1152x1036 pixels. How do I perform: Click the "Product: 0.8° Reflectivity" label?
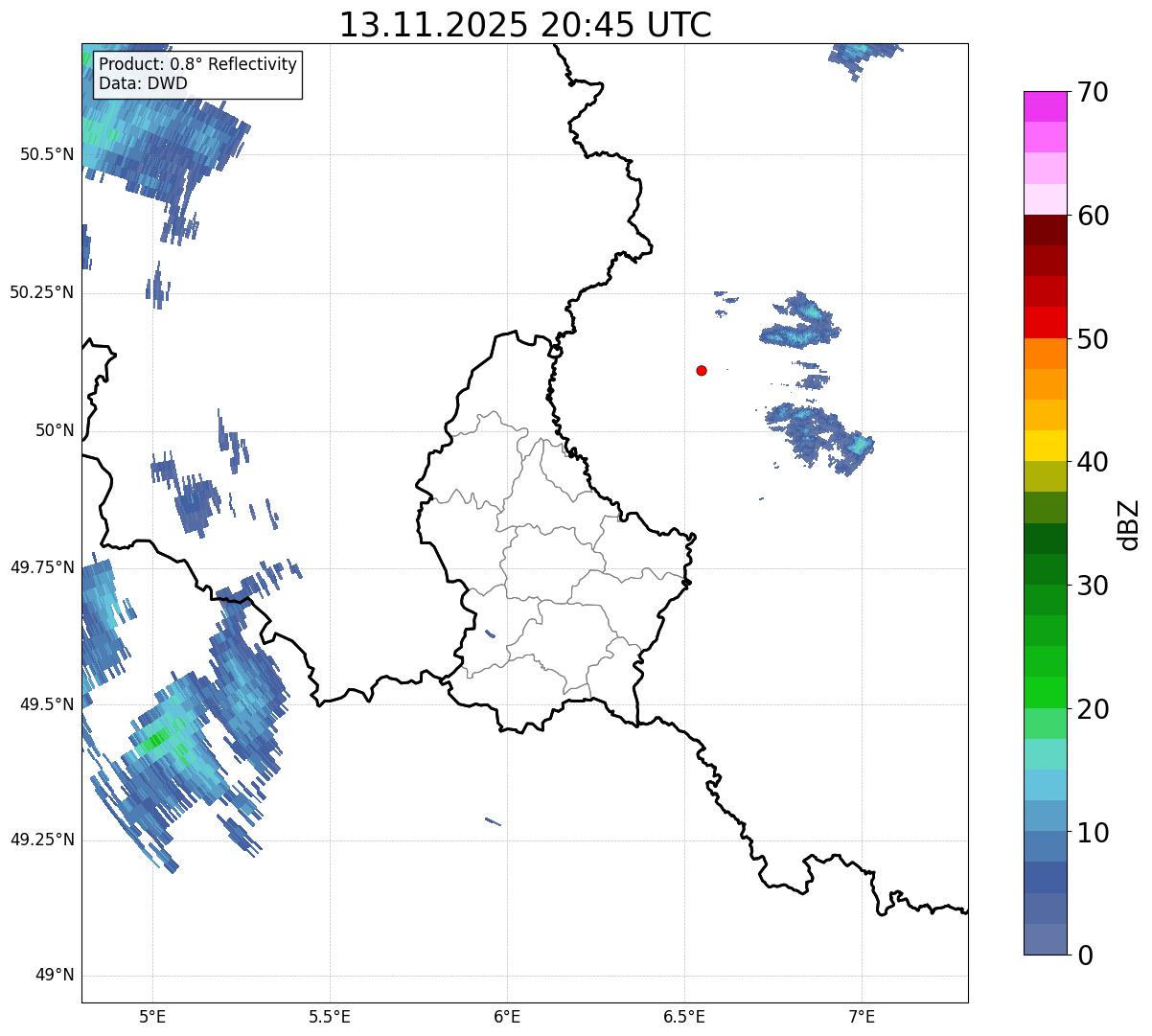pos(198,65)
